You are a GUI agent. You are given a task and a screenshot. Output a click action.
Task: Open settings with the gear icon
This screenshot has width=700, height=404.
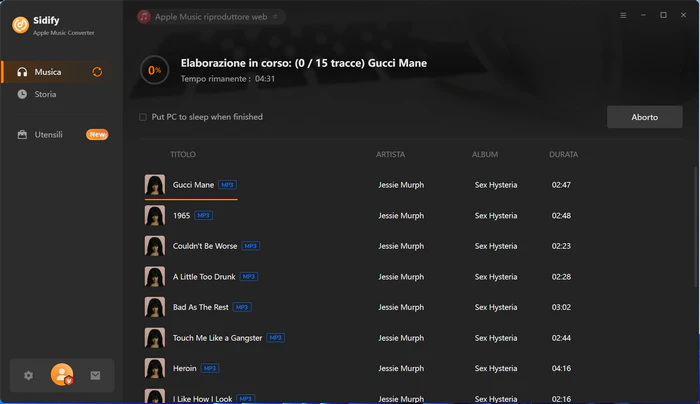[x=29, y=375]
